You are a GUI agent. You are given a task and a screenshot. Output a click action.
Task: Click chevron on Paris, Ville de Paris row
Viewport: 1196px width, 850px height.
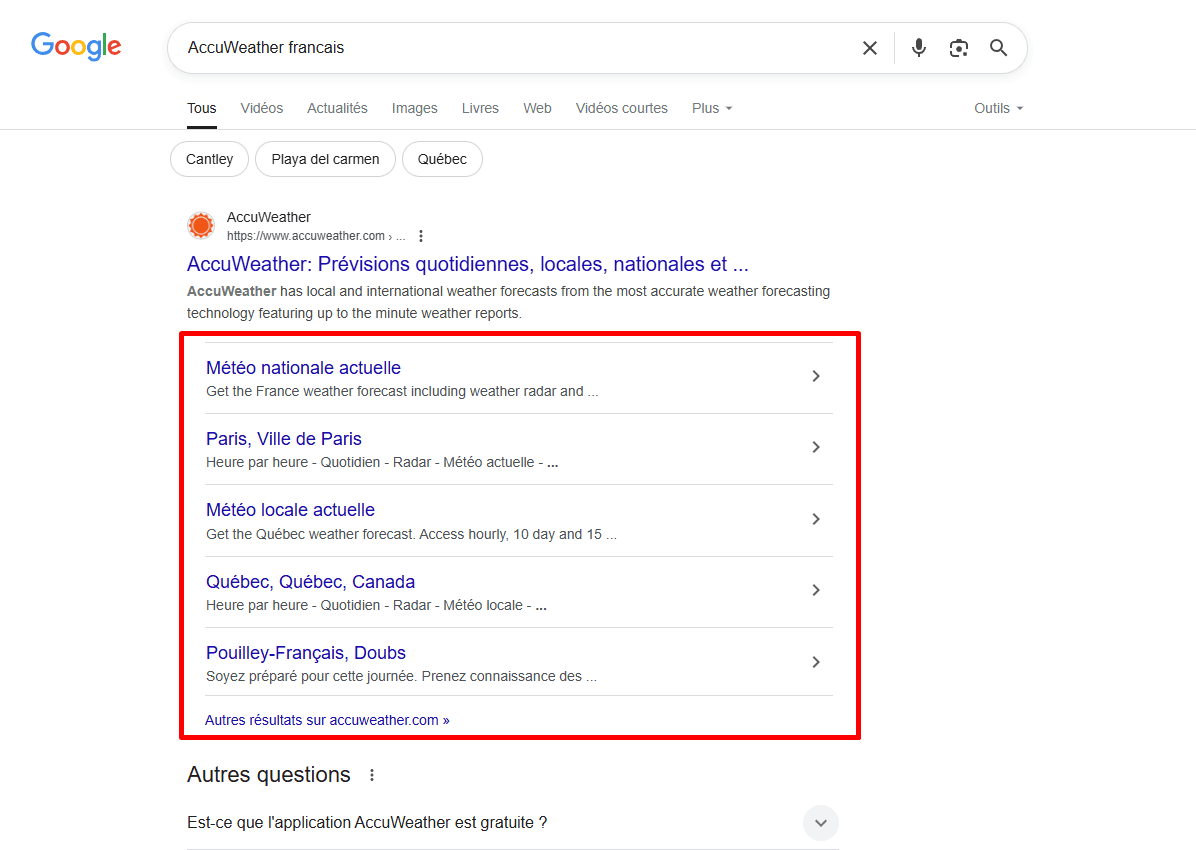pos(815,447)
